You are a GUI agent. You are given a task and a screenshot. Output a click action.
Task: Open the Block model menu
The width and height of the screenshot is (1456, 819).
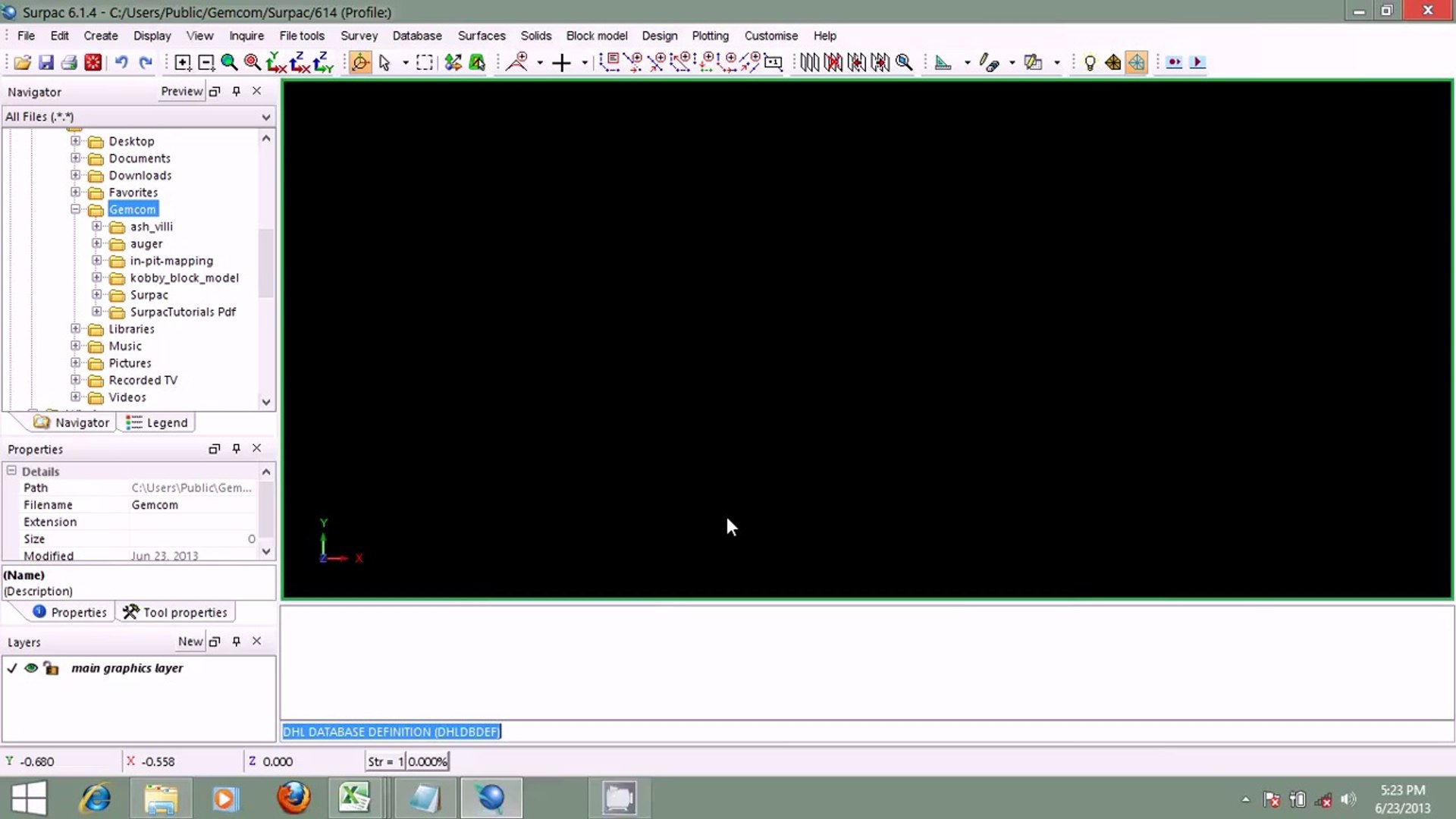(596, 36)
